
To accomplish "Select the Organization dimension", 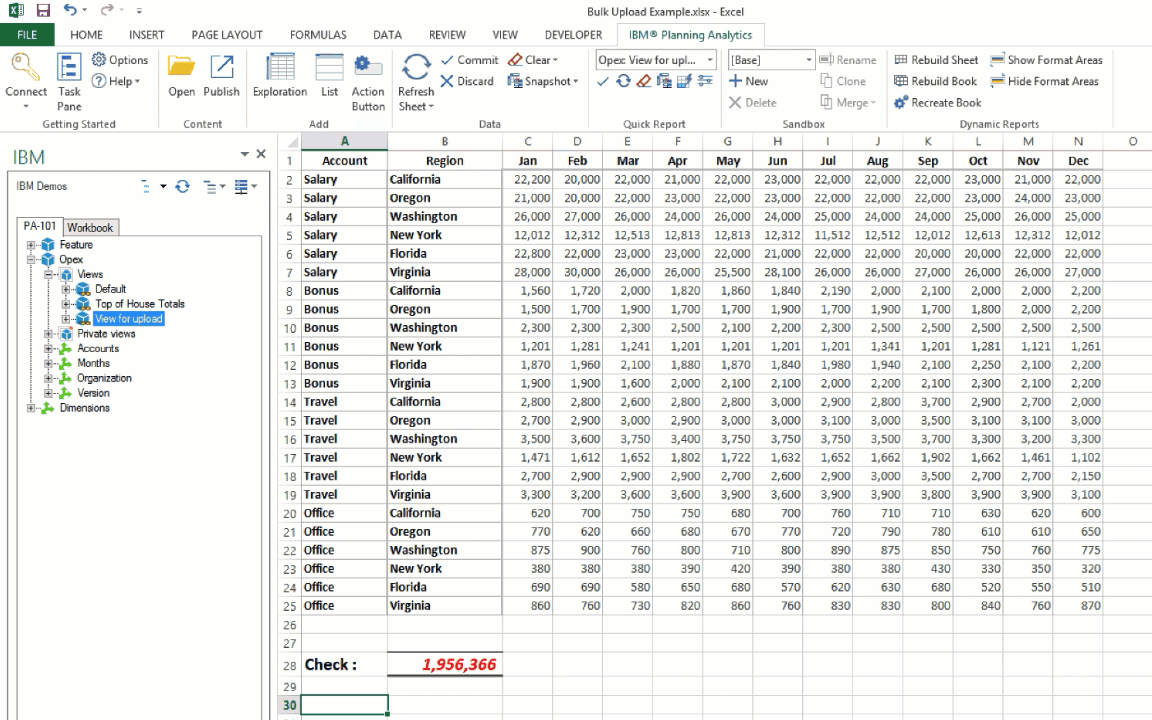I will coord(104,378).
